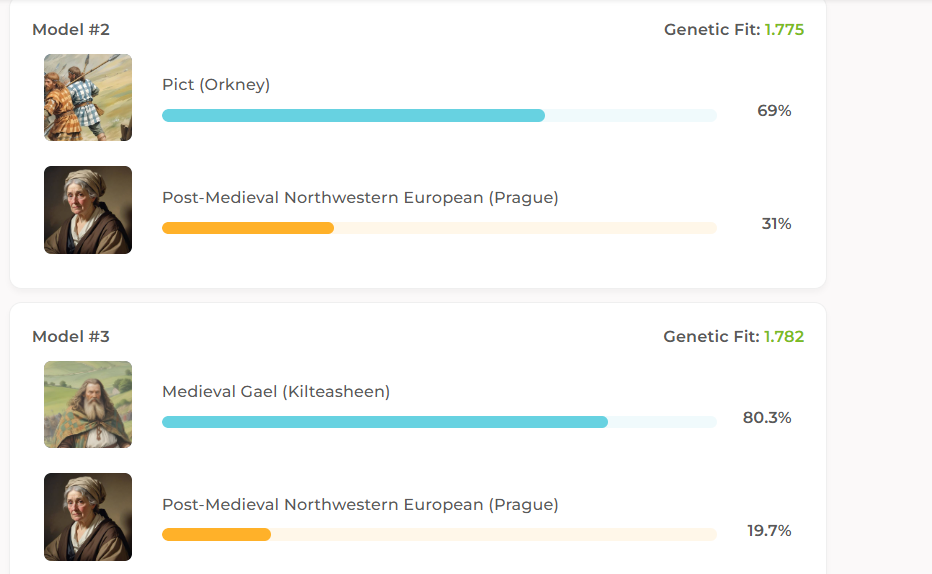The width and height of the screenshot is (932, 574).
Task: Click the orange Prague bar in Model #3
Action: tap(217, 534)
